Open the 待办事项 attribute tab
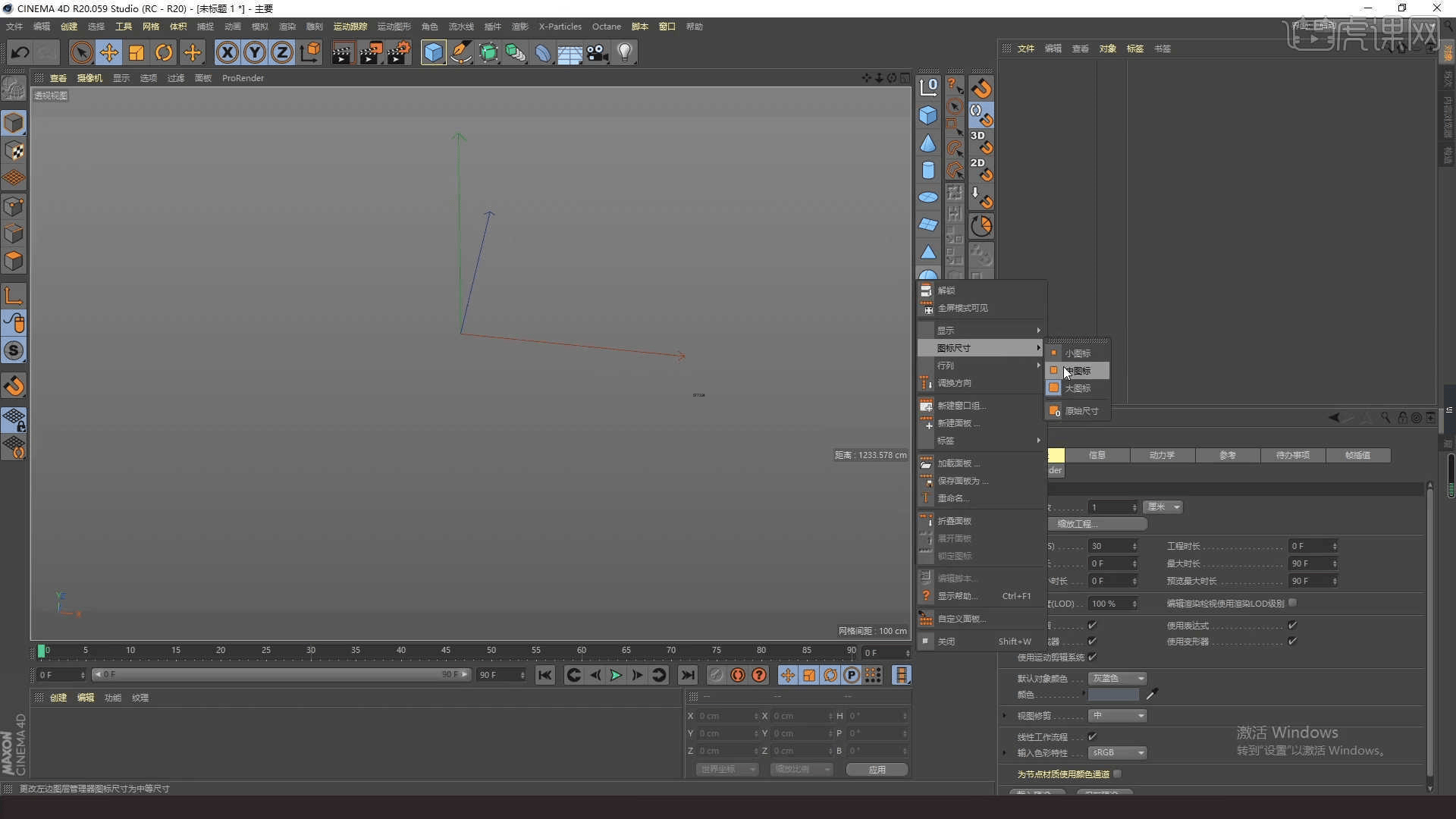This screenshot has height=819, width=1456. pyautogui.click(x=1292, y=455)
